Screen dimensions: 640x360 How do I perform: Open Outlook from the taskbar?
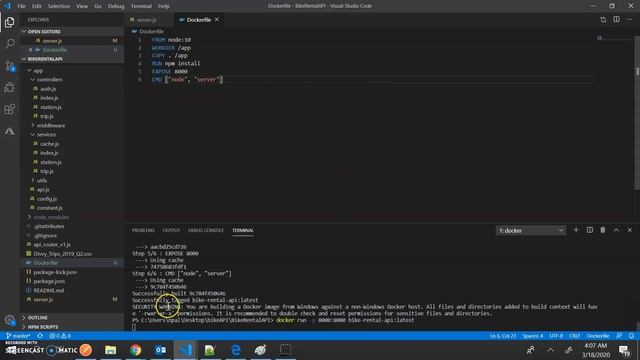[160, 350]
